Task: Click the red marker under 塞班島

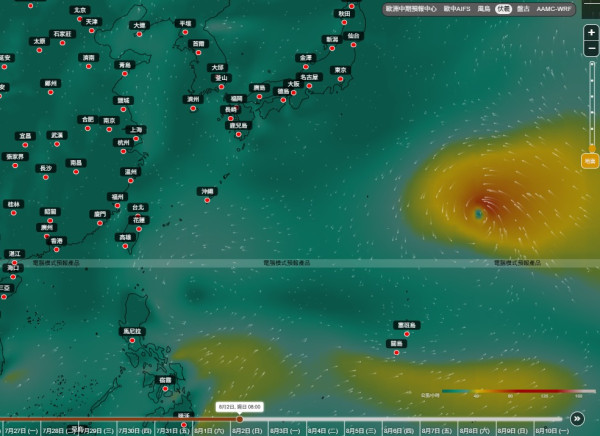Action: click(x=407, y=334)
